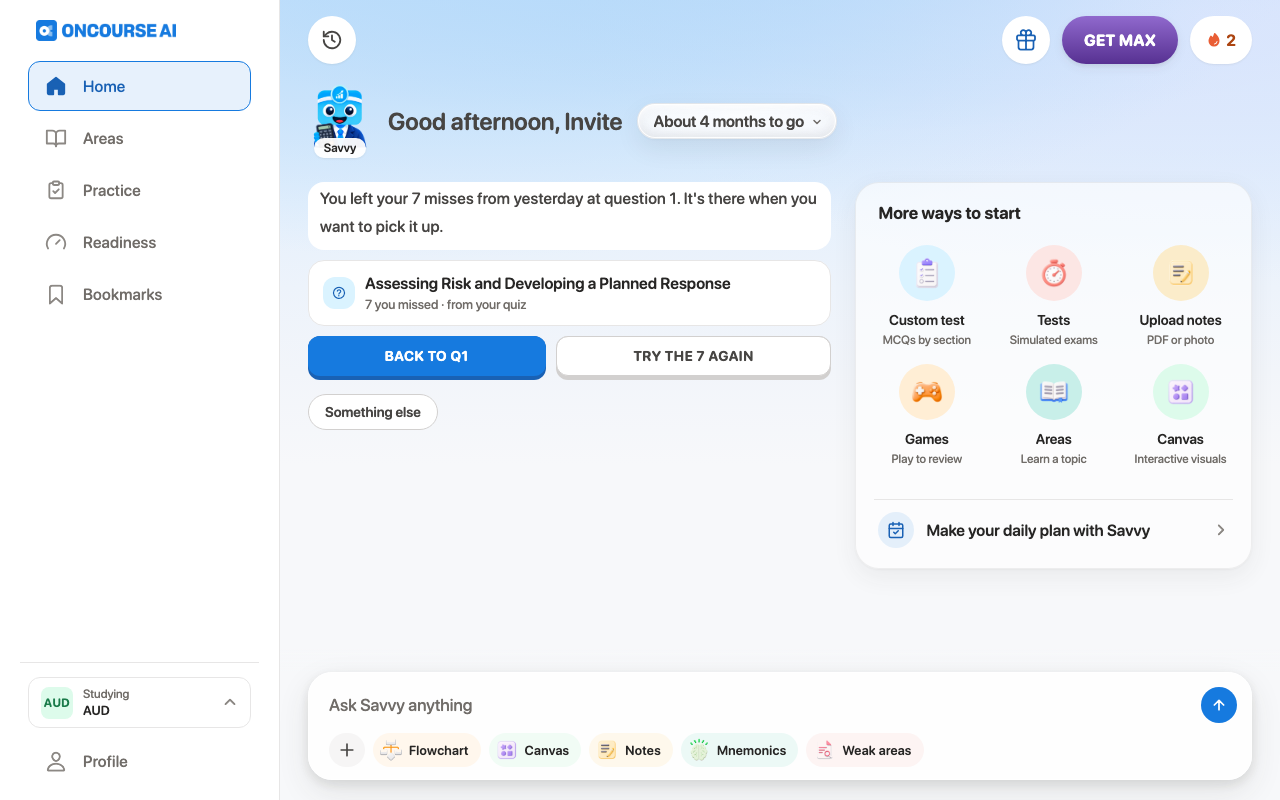Open Custom test MCQs by section
The height and width of the screenshot is (800, 1280).
(927, 297)
